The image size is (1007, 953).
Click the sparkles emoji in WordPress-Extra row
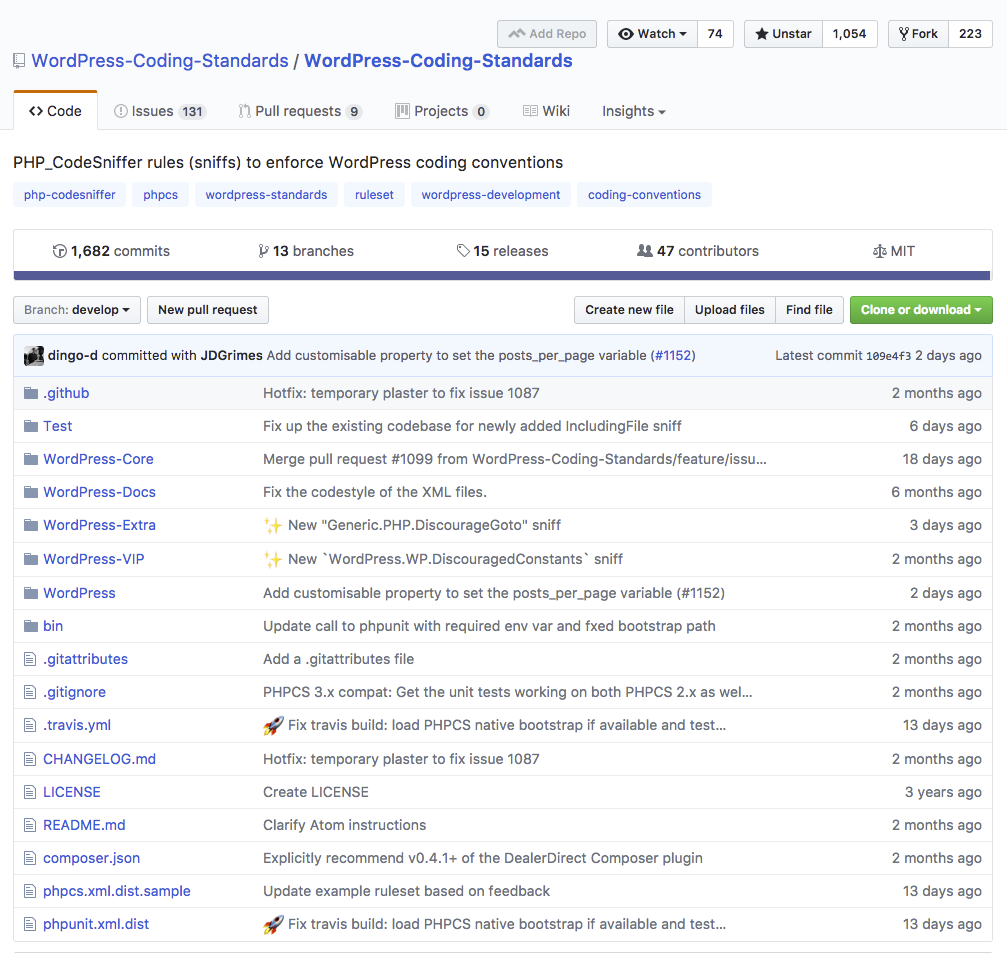click(273, 525)
